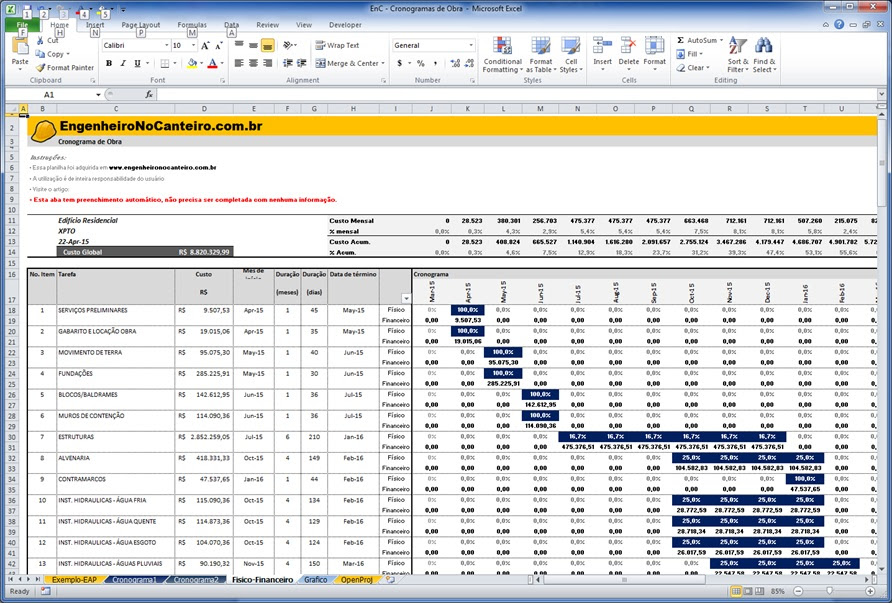Click the zoom slider in status bar
The image size is (892, 603).
click(x=831, y=591)
